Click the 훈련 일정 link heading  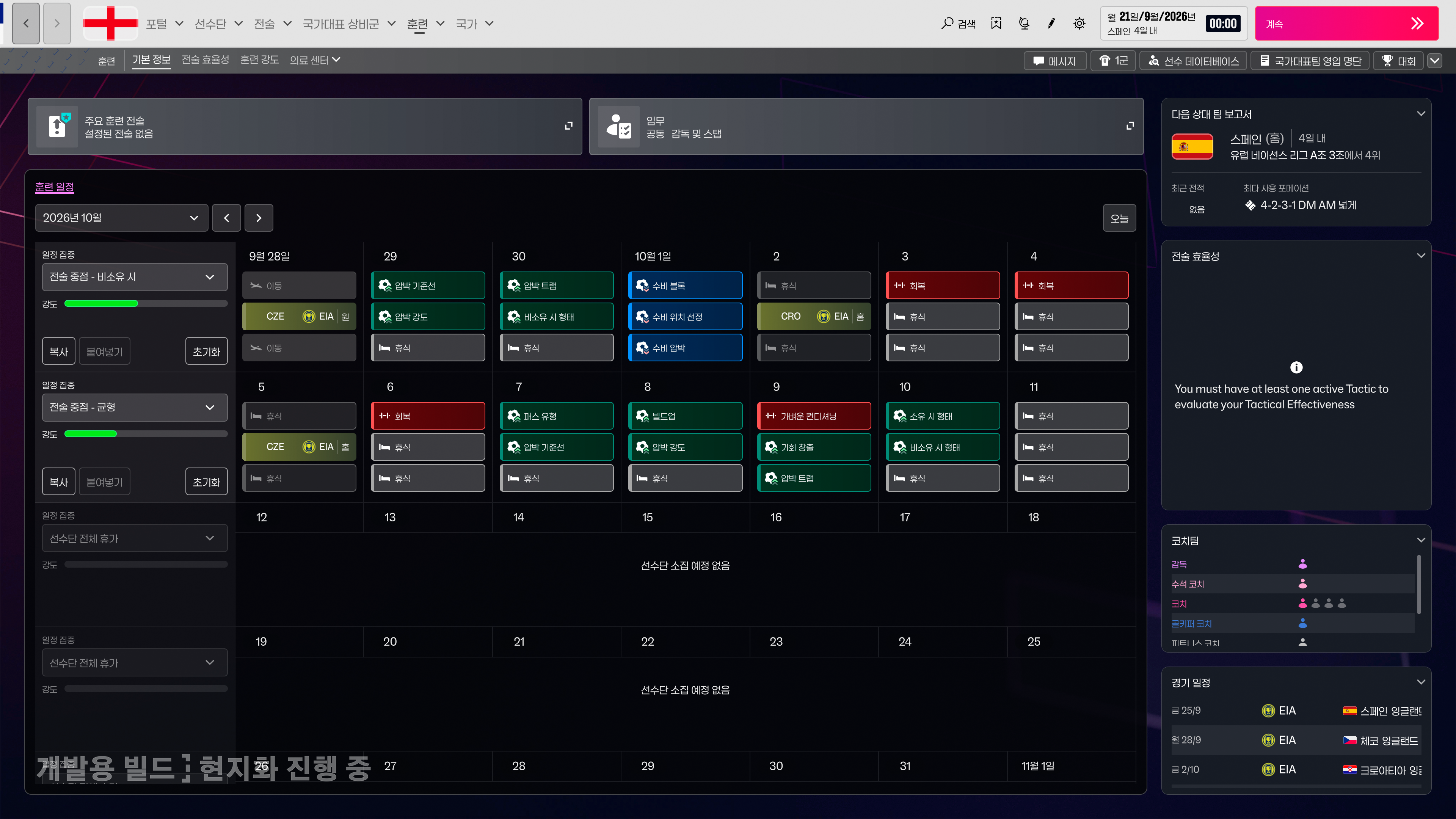55,187
